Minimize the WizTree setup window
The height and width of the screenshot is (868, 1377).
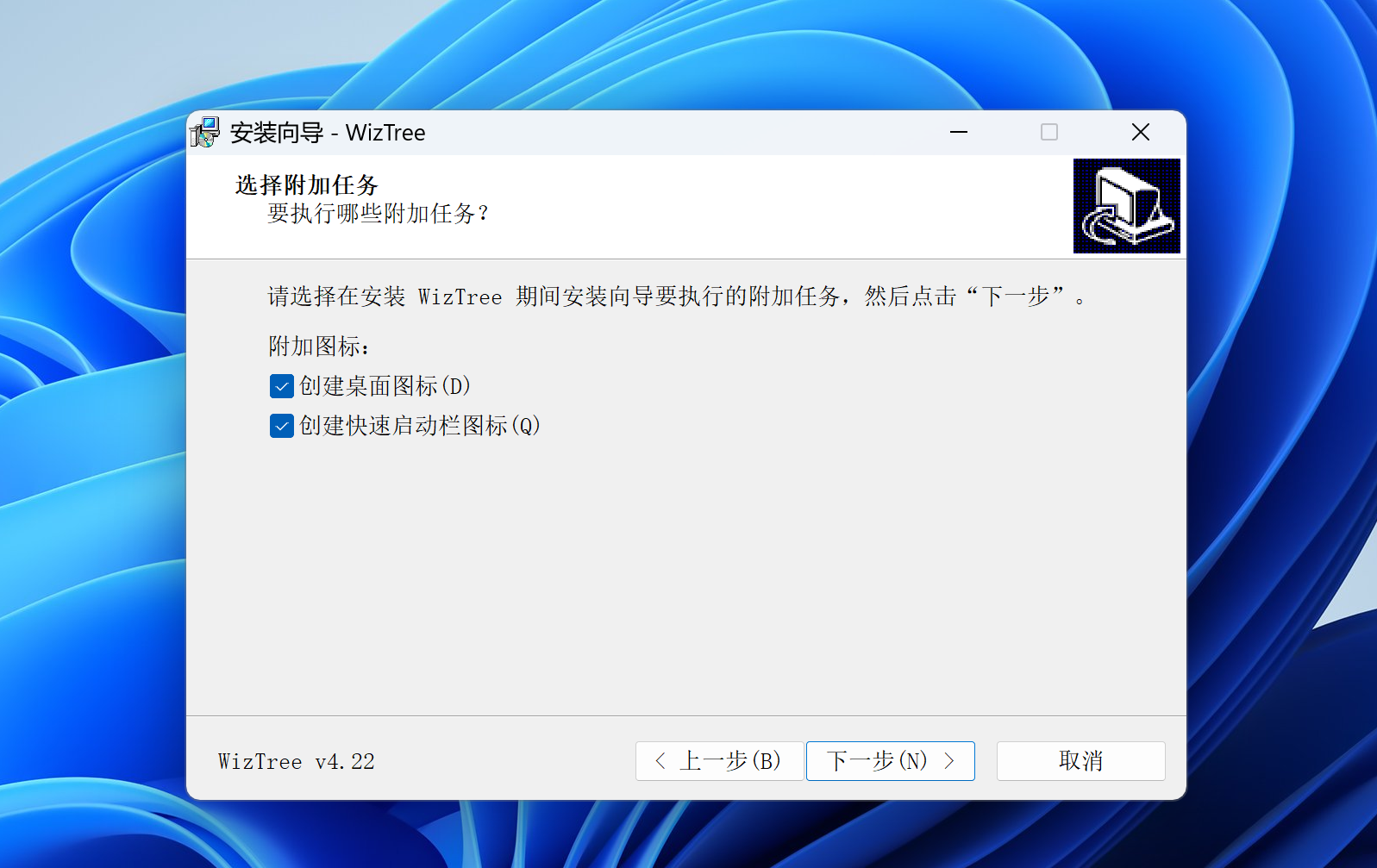[x=959, y=133]
